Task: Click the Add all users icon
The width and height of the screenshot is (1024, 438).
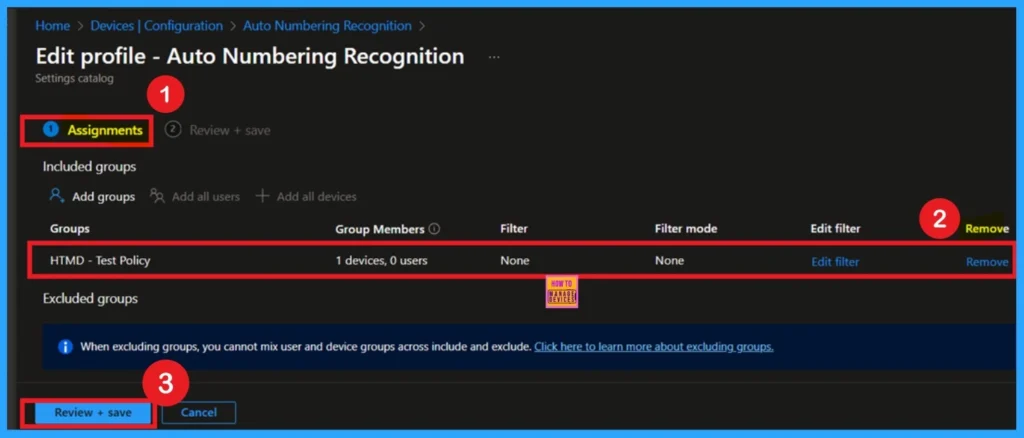Action: pos(157,196)
